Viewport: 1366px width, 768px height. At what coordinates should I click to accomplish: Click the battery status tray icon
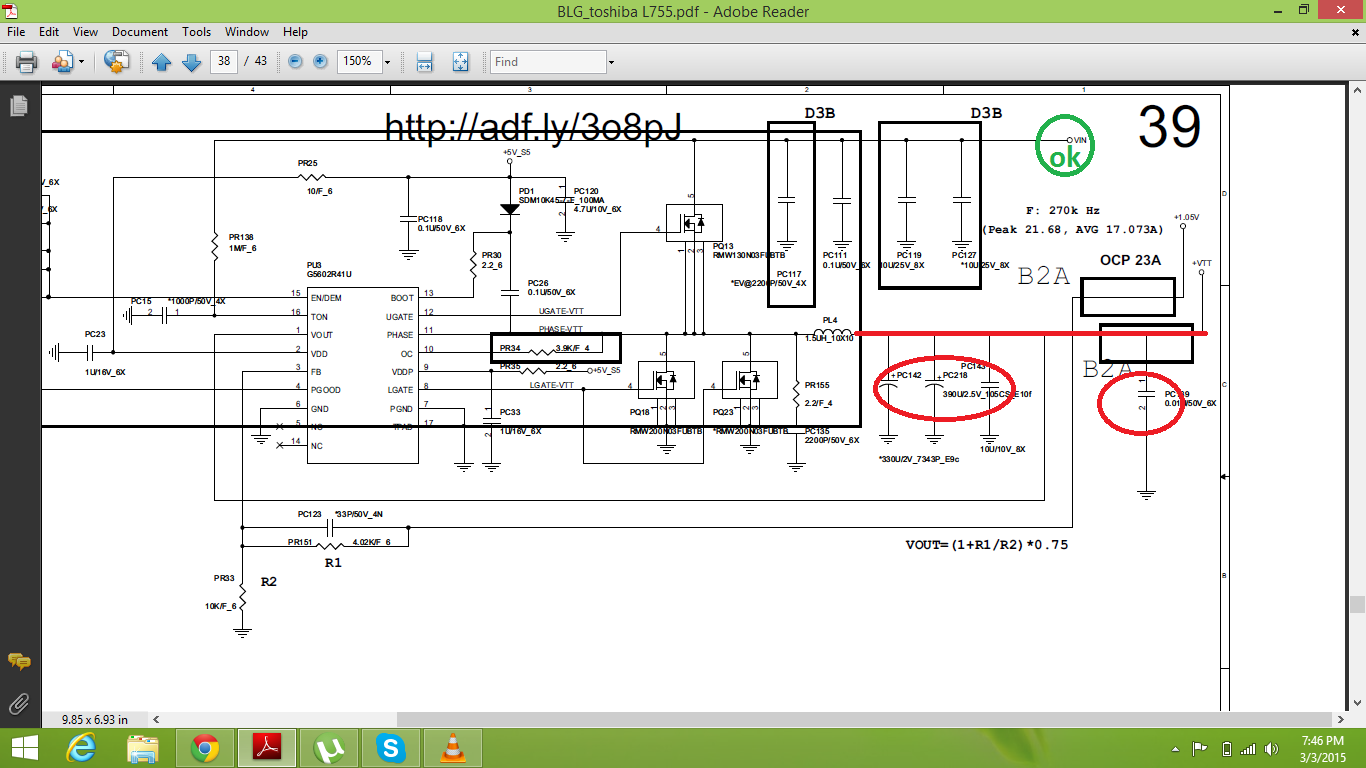tap(1226, 748)
